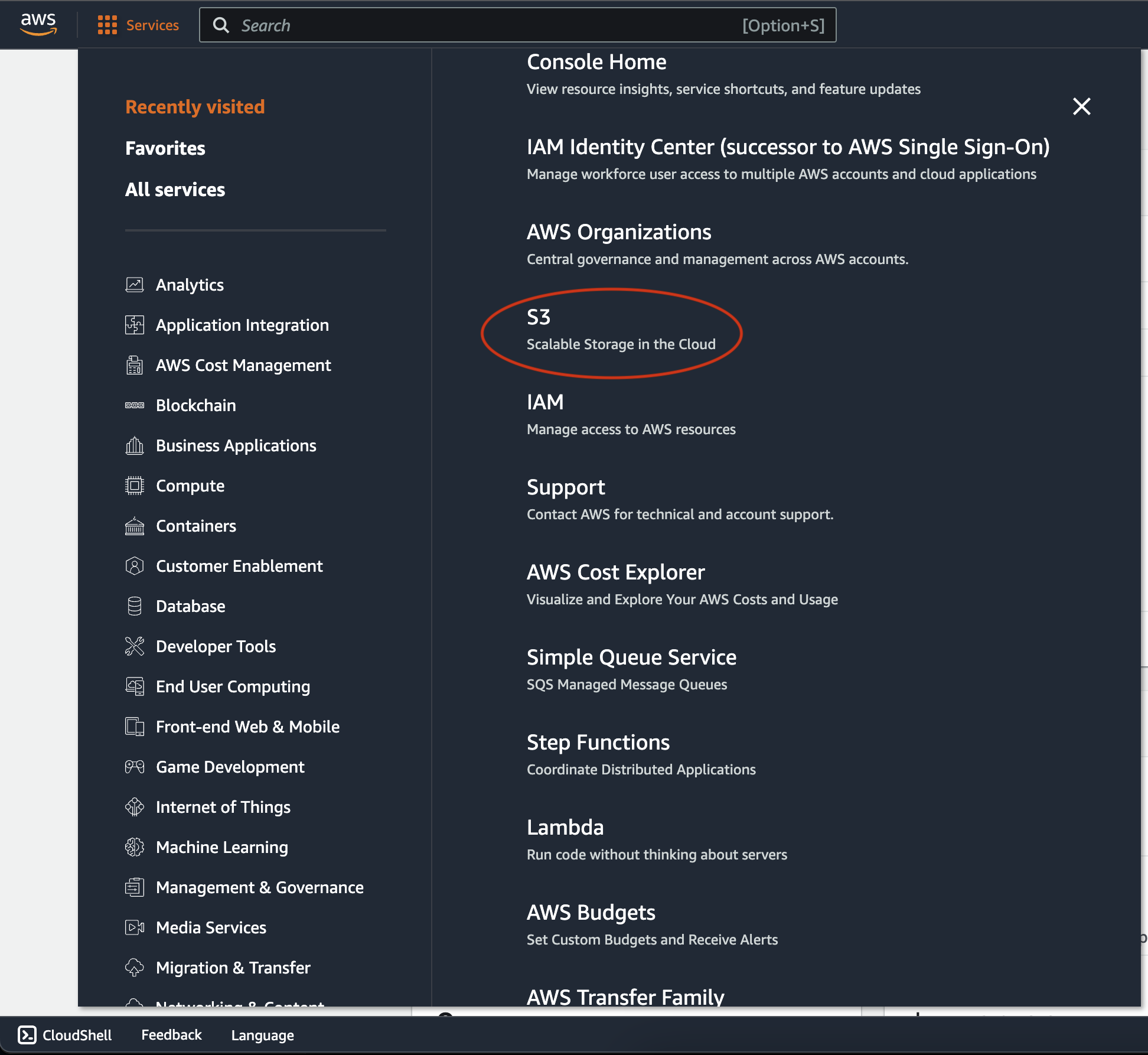
Task: Click the search magnifier icon
Action: (221, 25)
